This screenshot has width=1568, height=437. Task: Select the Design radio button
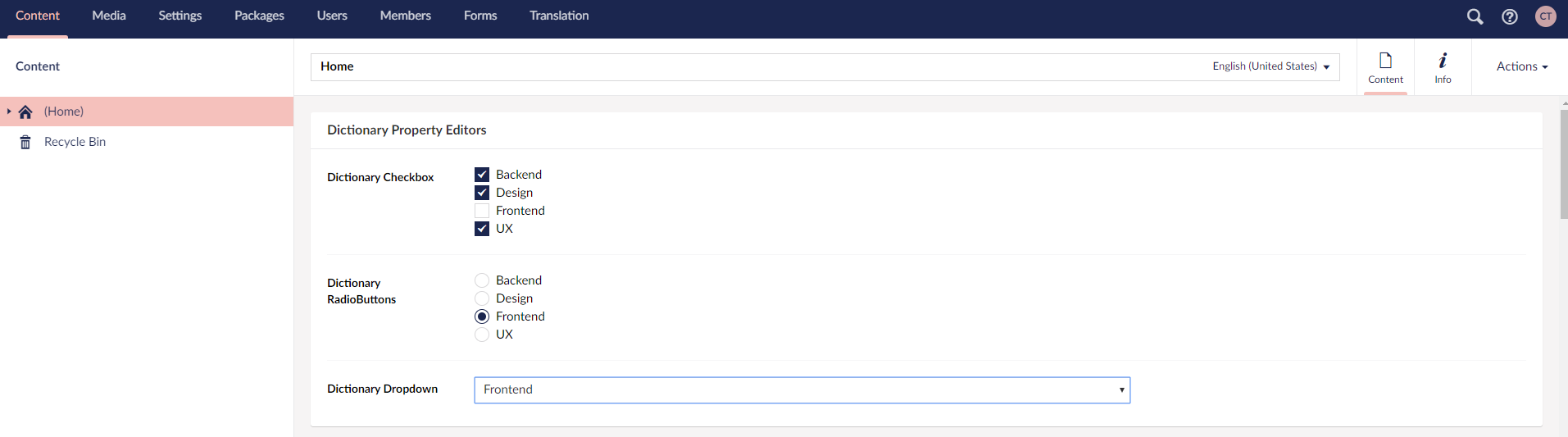tap(482, 298)
